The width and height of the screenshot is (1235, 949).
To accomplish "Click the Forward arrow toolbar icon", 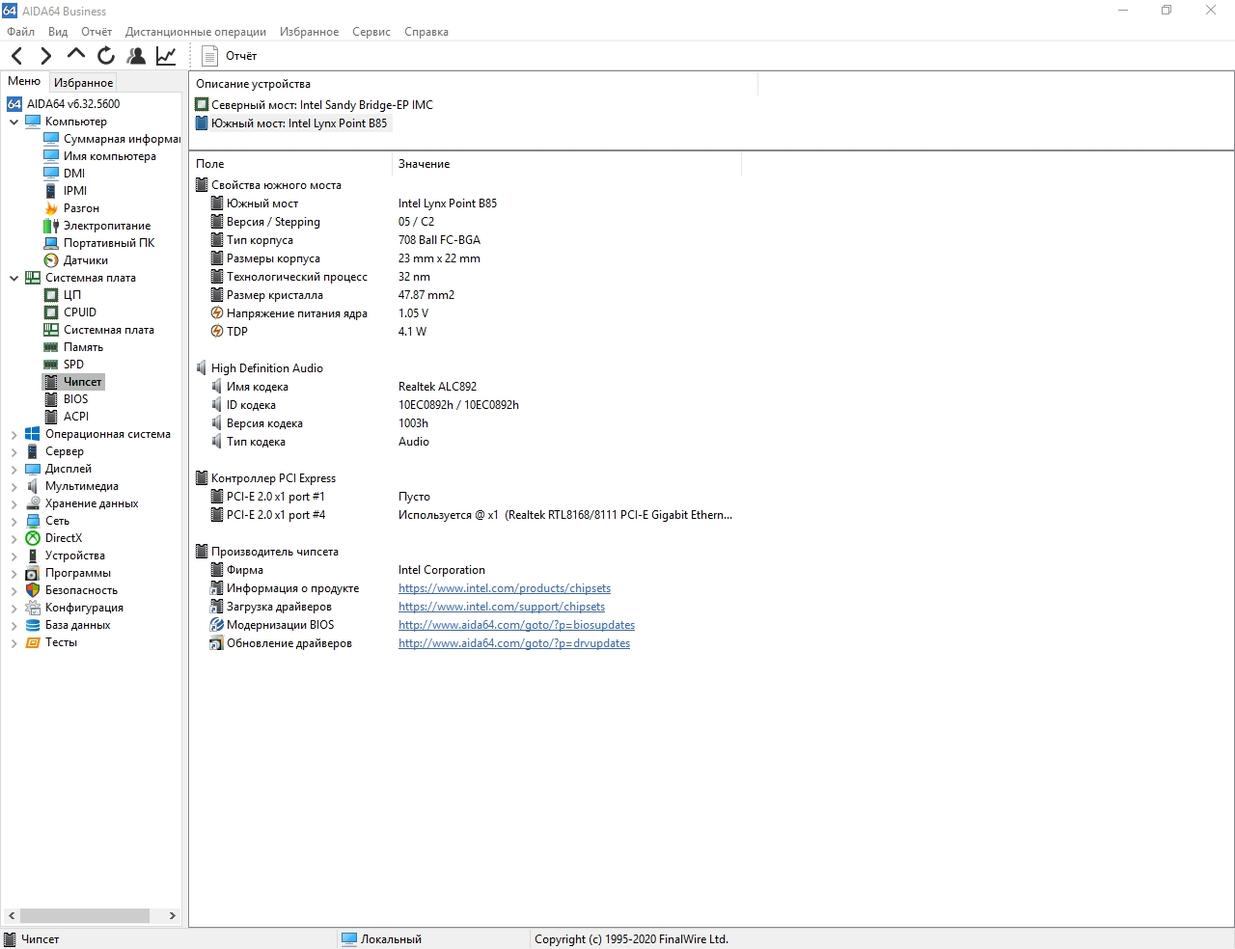I will tap(46, 56).
